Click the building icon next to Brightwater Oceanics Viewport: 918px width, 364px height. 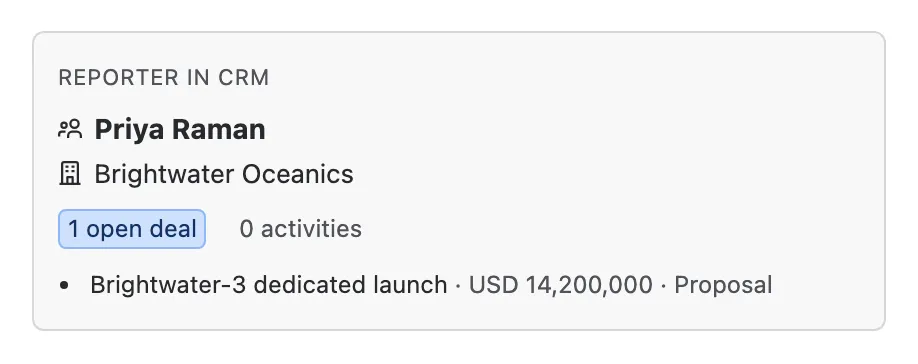tap(70, 174)
